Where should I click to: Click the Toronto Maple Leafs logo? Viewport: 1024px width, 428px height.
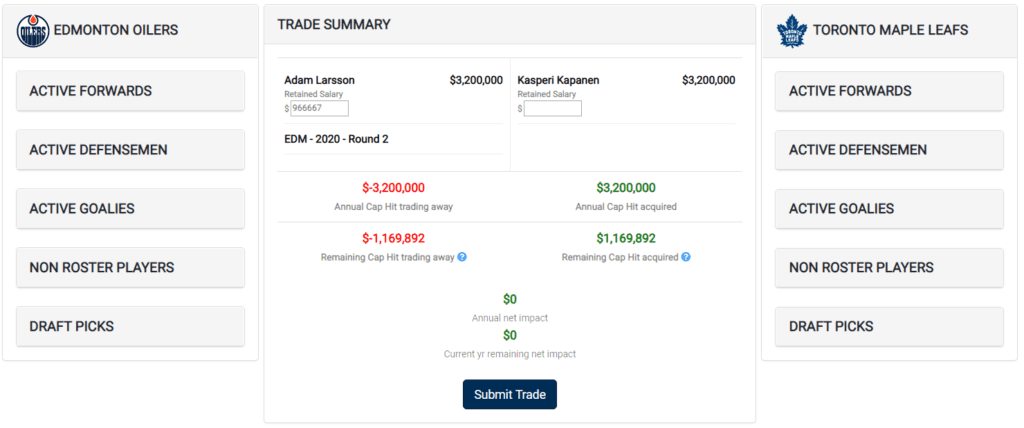(791, 30)
